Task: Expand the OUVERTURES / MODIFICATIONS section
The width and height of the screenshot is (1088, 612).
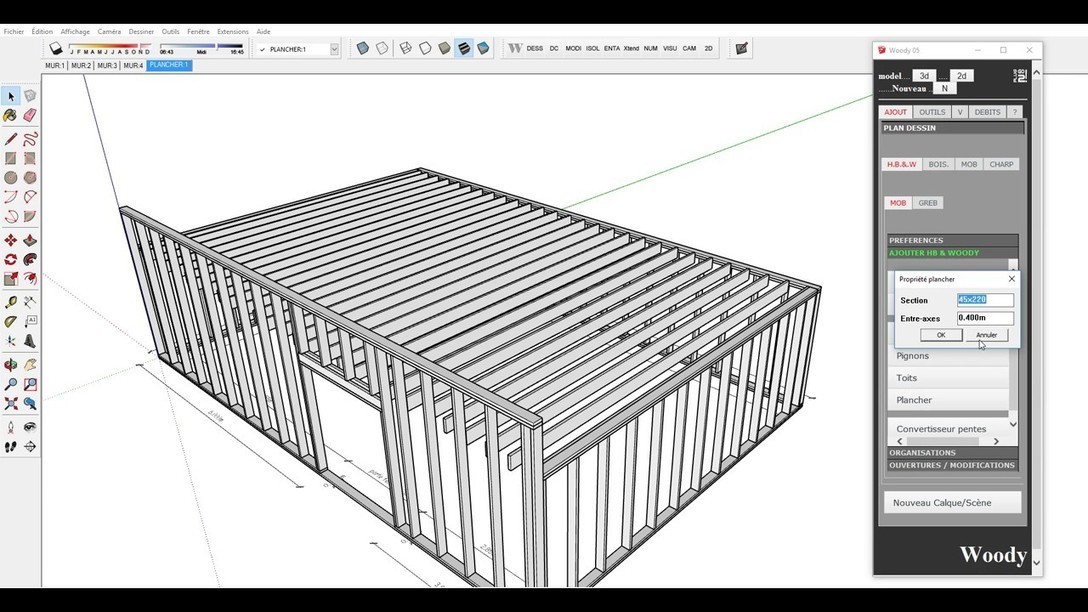Action: [952, 465]
